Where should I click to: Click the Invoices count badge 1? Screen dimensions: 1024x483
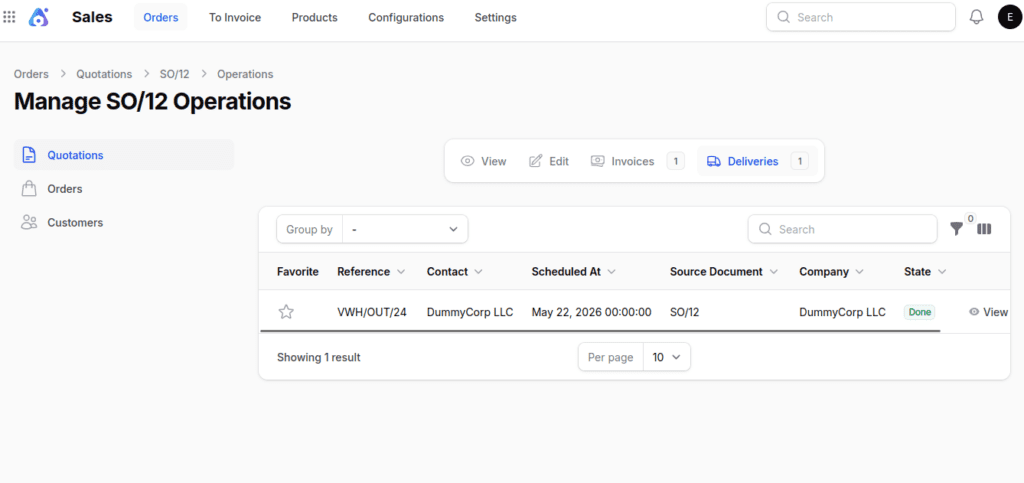pyautogui.click(x=675, y=161)
